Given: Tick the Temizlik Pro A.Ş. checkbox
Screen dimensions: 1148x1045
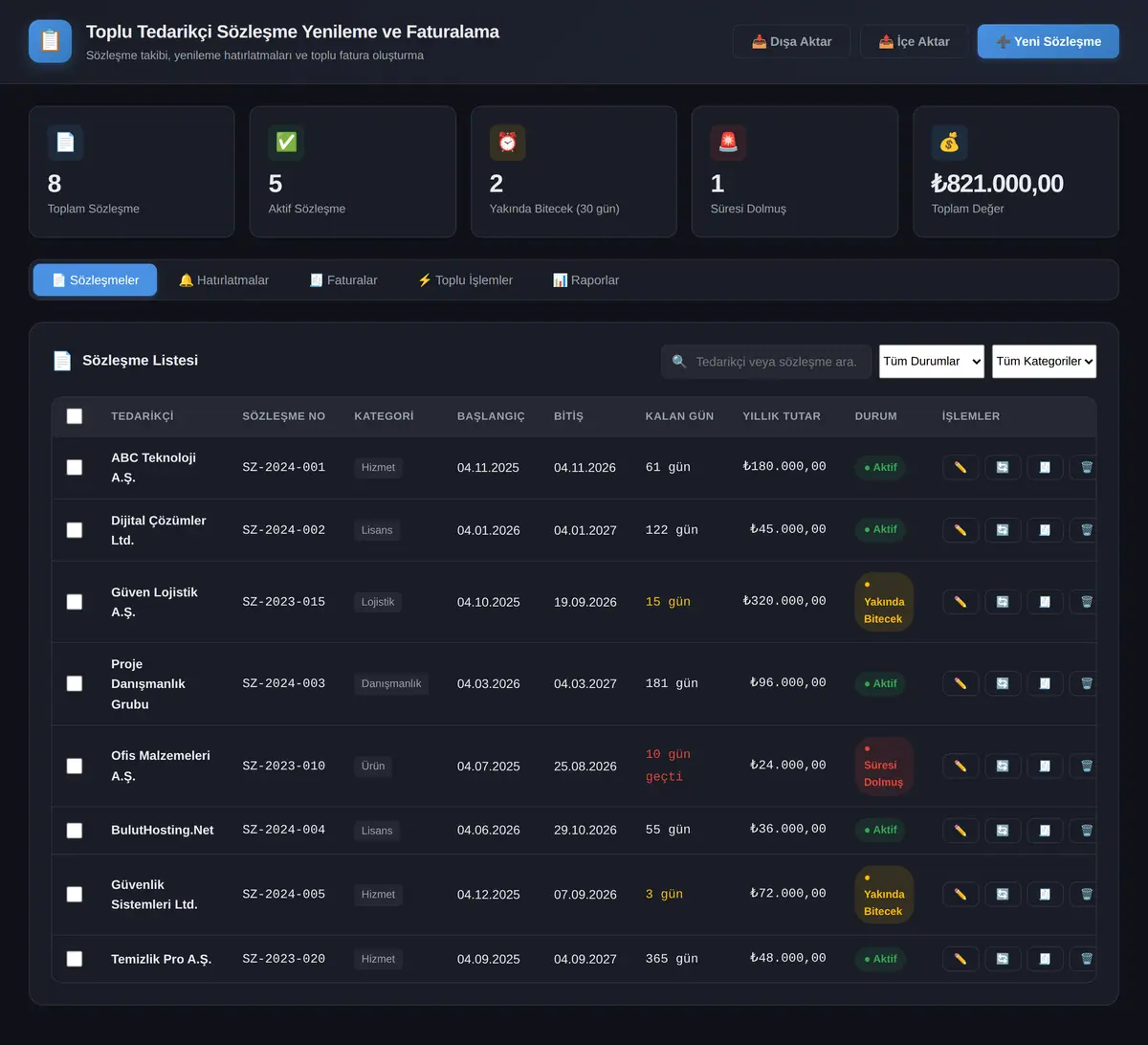Looking at the screenshot, I should tap(75, 959).
